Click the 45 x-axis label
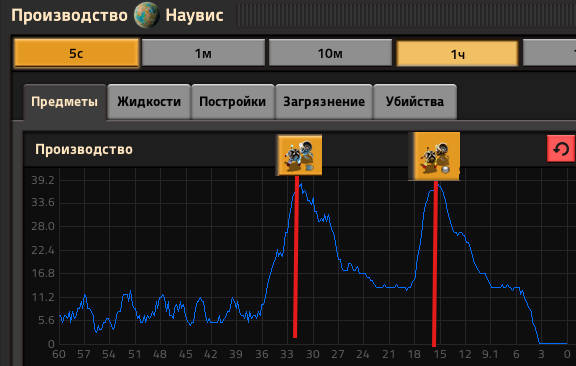Image resolution: width=576 pixels, height=366 pixels. click(186, 354)
